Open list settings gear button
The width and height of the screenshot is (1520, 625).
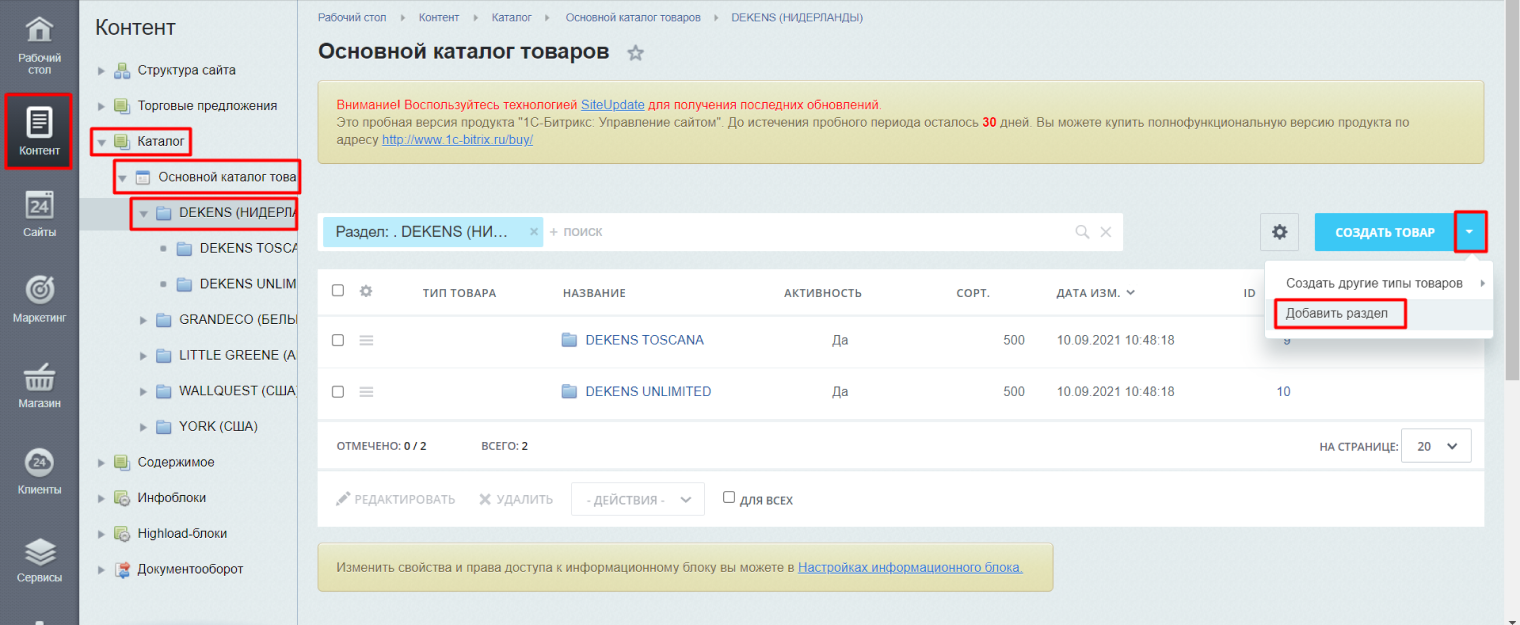1279,232
